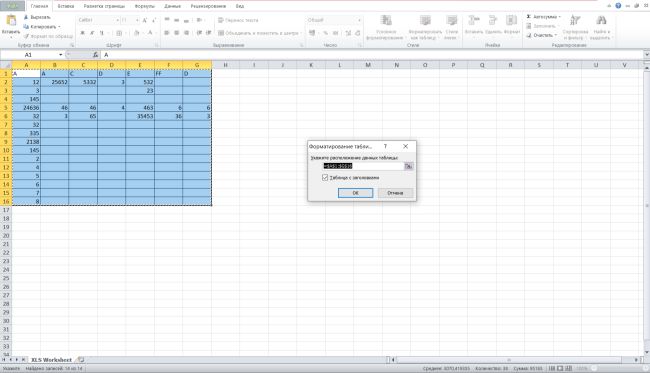Click the page layout view status icon
The image size is (650, 373).
(x=560, y=368)
